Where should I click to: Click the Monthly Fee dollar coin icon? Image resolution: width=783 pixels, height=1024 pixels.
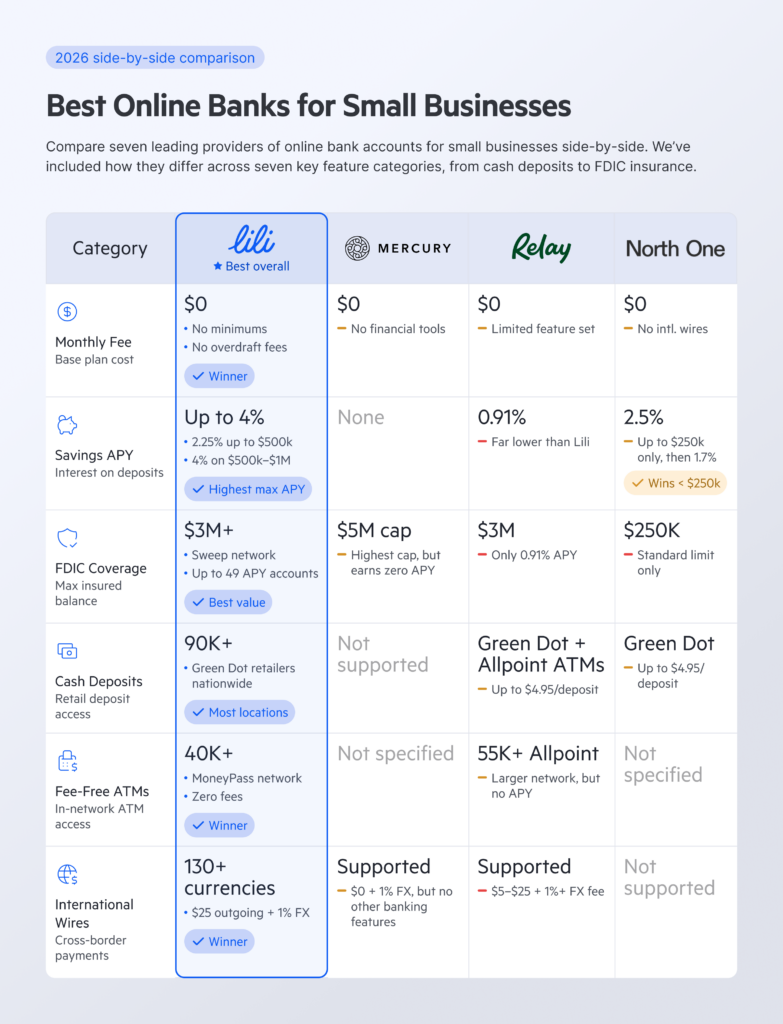coord(67,311)
